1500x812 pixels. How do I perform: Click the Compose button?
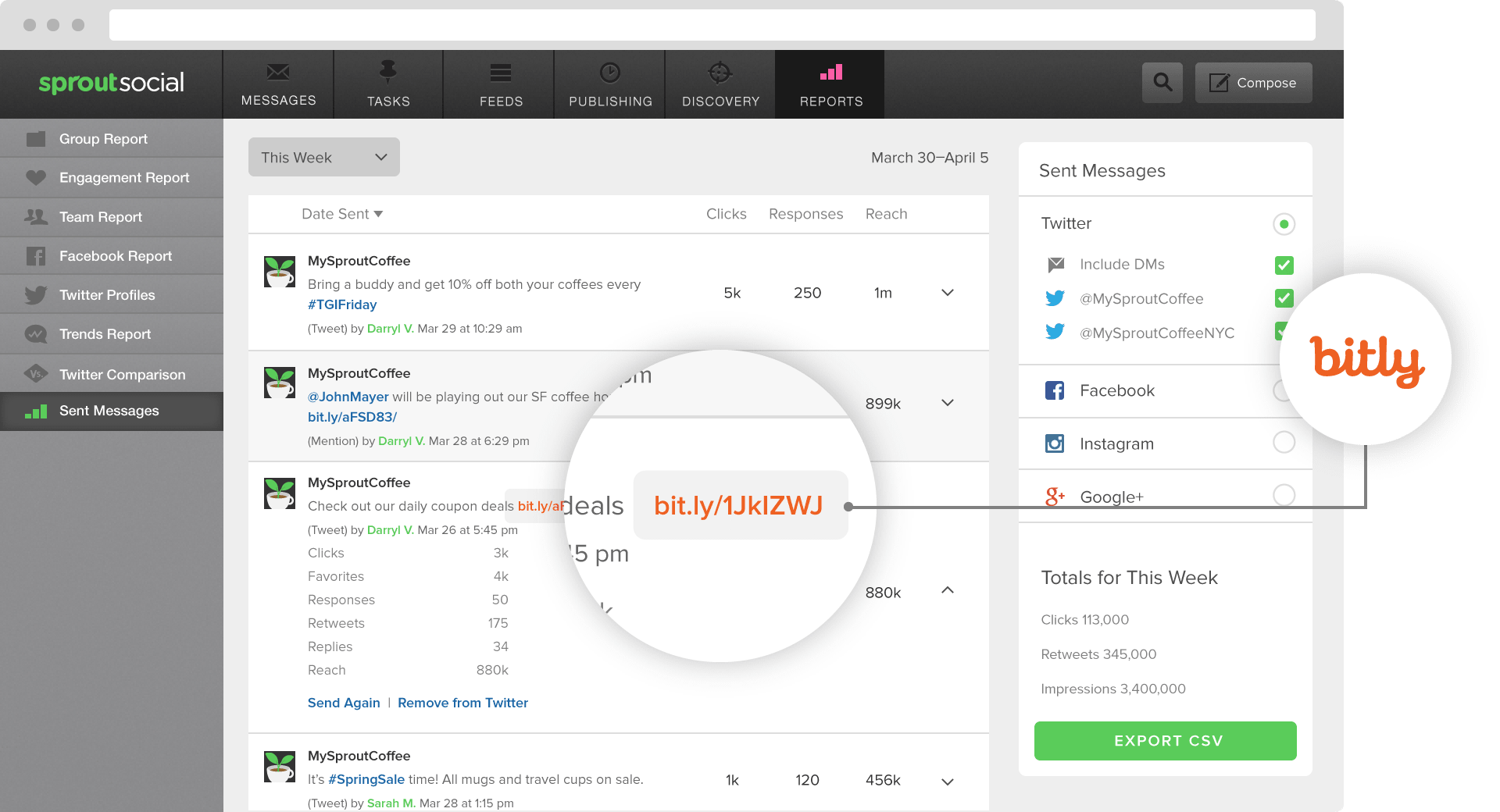click(1253, 83)
